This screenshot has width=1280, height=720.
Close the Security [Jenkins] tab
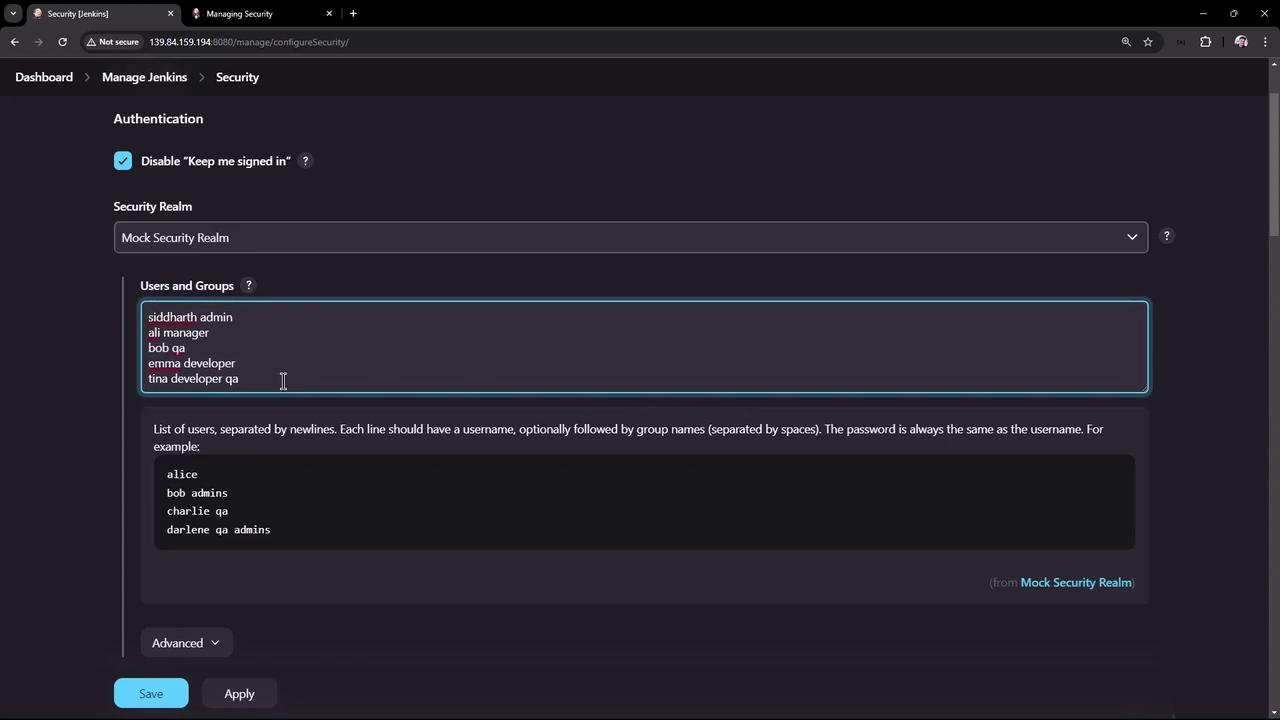pos(170,14)
